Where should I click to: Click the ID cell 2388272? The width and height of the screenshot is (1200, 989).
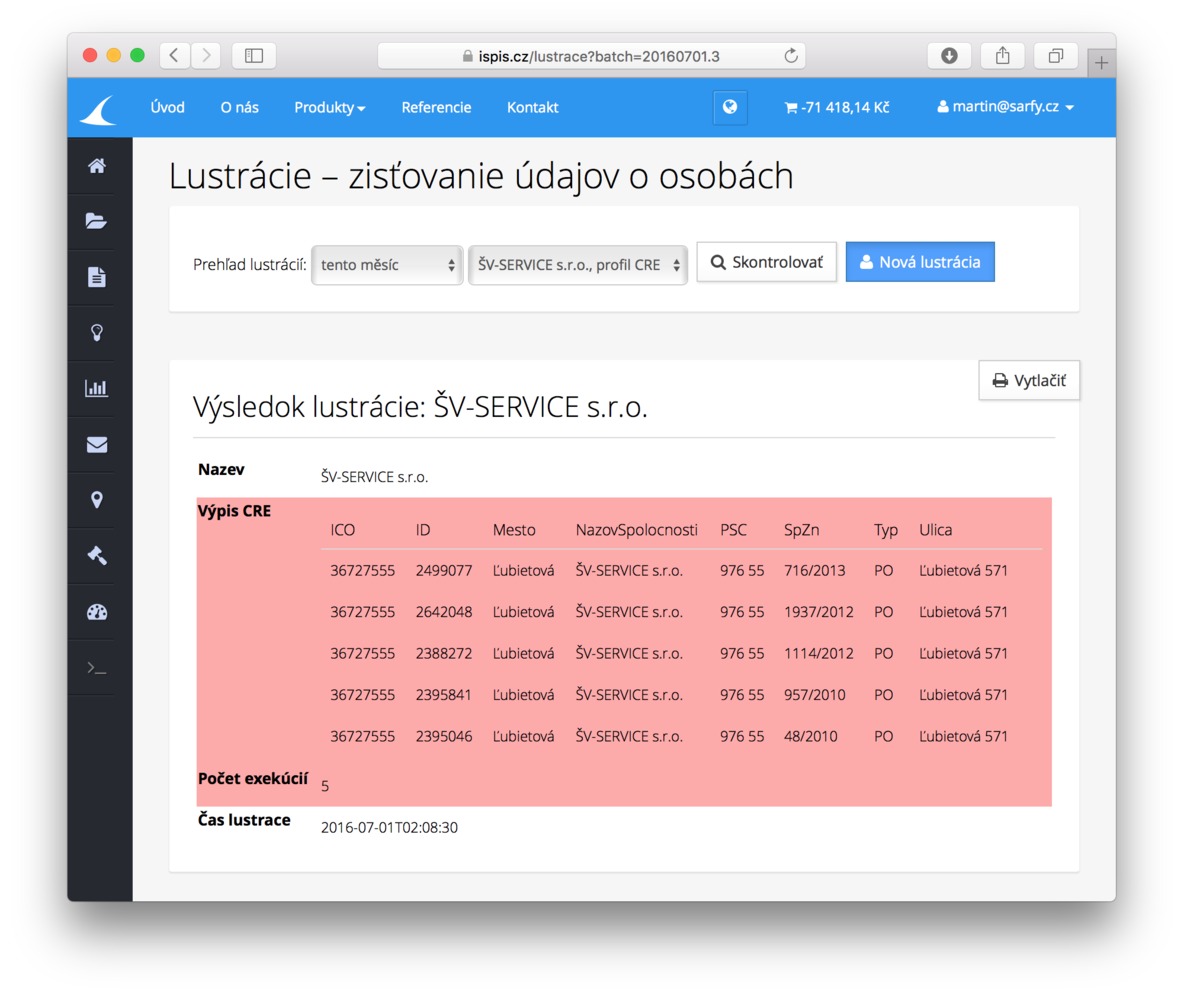444,653
